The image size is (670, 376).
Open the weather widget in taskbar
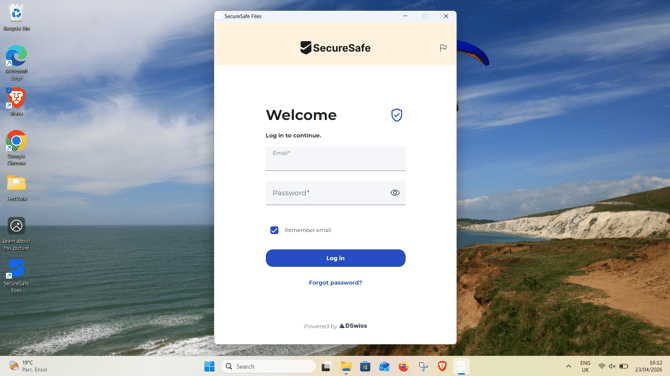(28, 366)
